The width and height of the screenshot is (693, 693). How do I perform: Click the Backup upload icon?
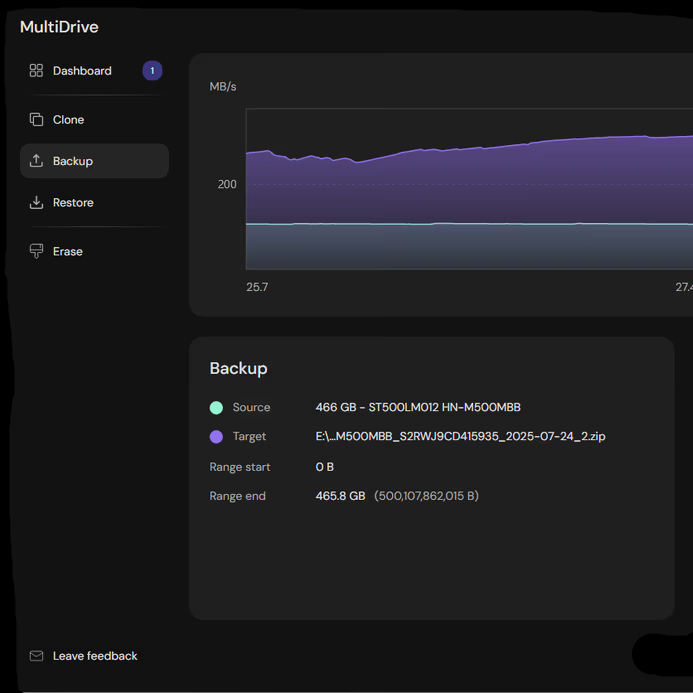pos(36,161)
